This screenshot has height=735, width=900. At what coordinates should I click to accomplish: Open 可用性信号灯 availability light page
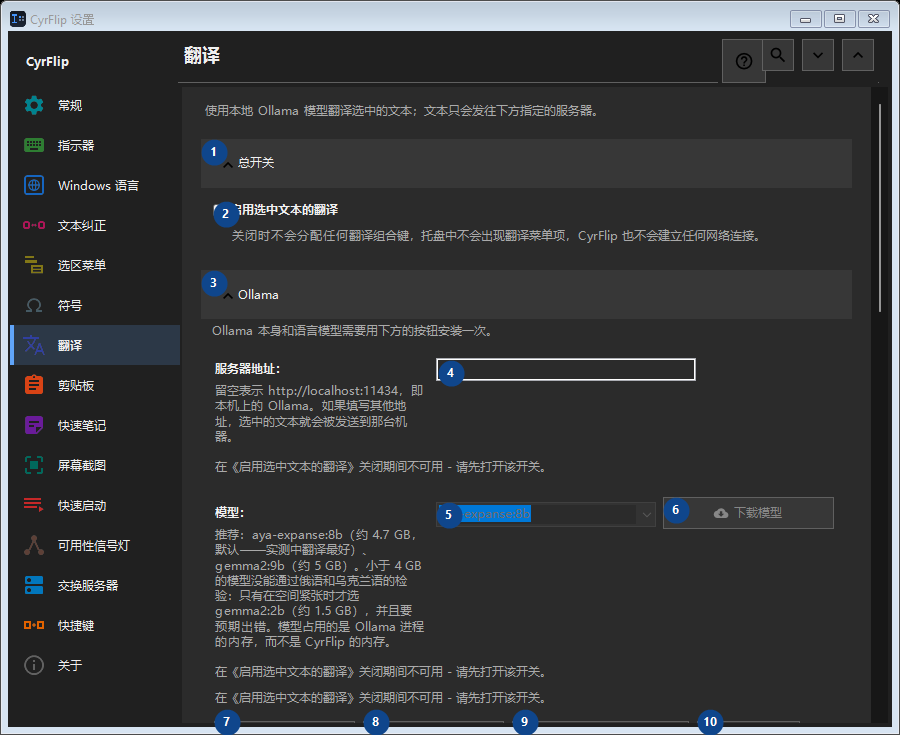point(95,545)
